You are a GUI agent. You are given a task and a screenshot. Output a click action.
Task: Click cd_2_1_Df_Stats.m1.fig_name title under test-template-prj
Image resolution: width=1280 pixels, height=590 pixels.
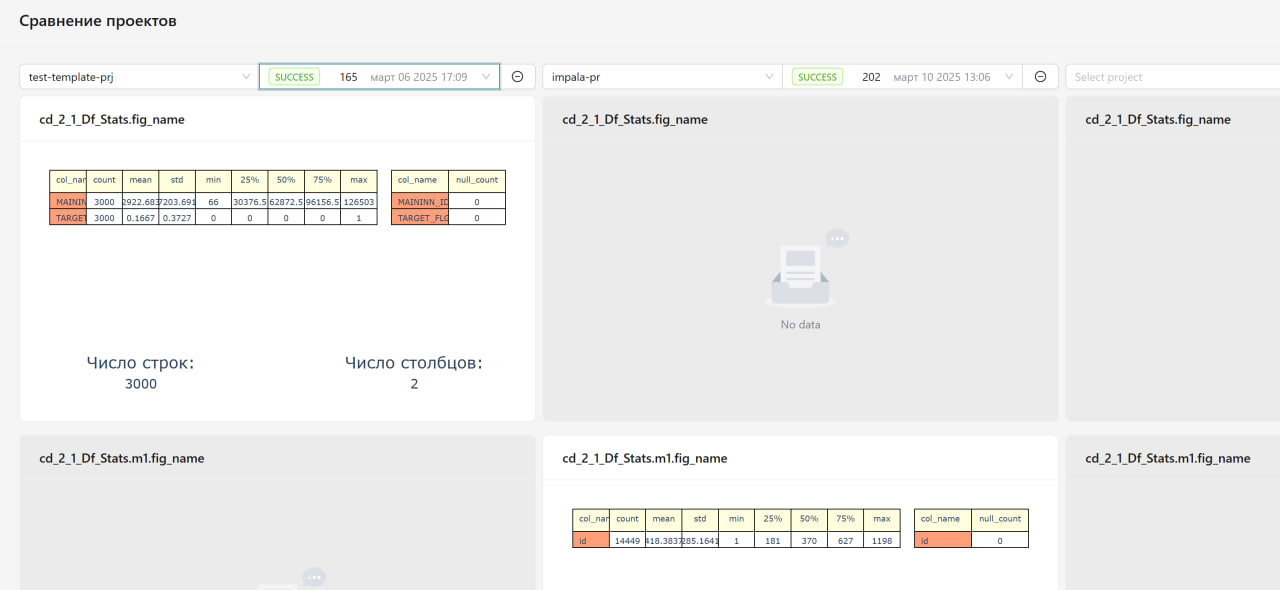pos(122,458)
